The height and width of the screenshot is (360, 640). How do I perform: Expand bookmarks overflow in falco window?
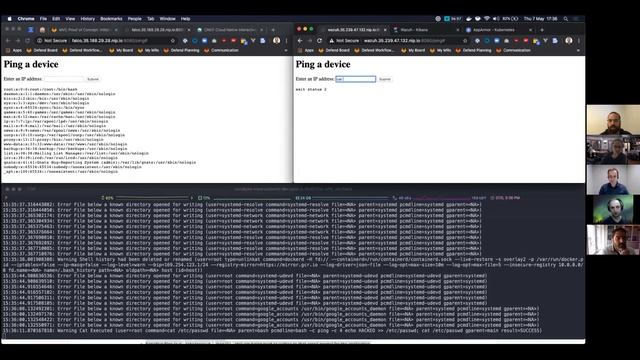click(286, 50)
